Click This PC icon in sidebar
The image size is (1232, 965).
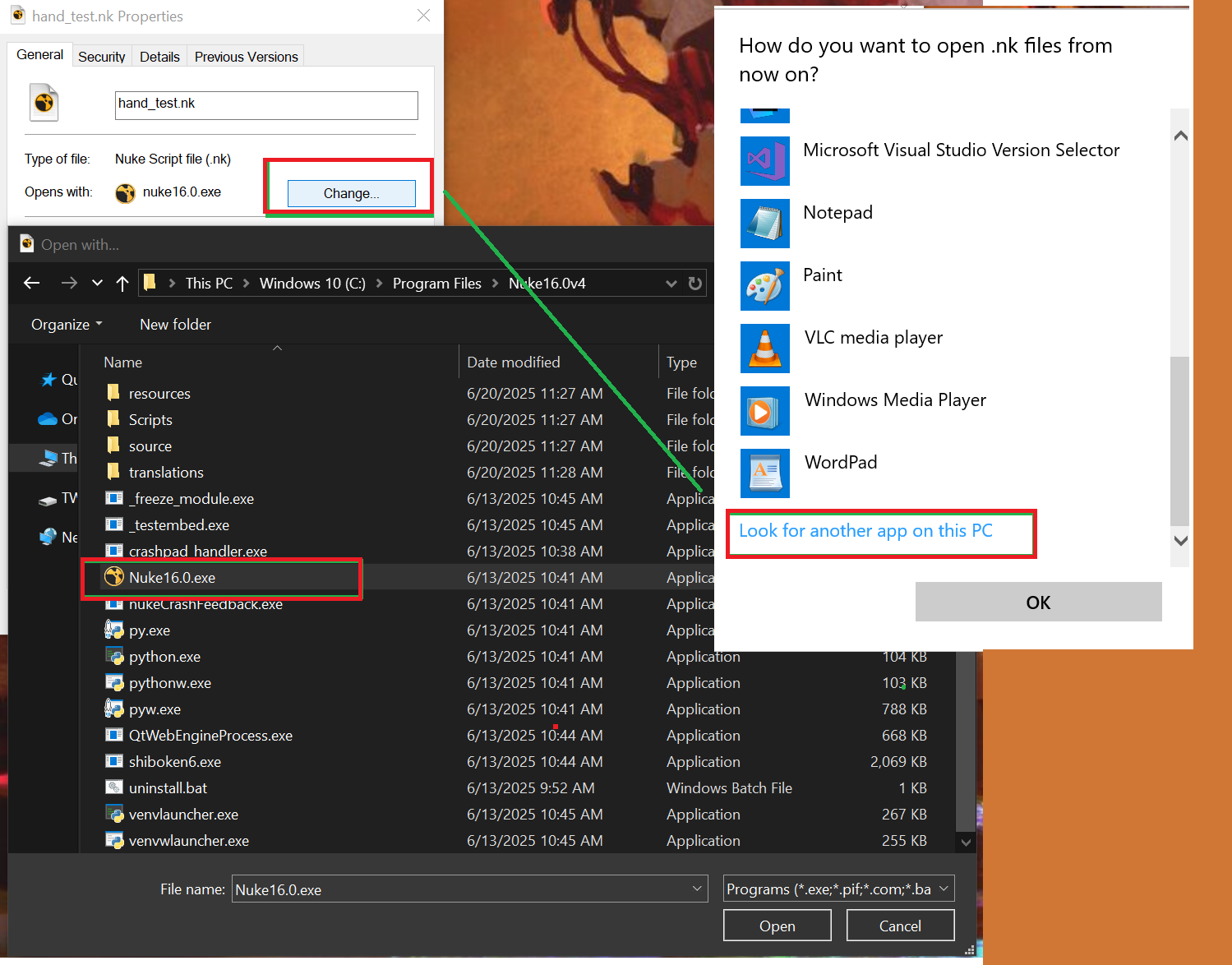click(x=48, y=459)
